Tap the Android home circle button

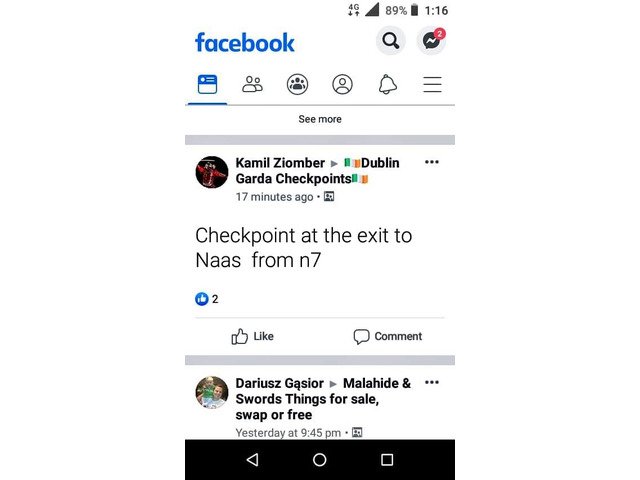pyautogui.click(x=320, y=460)
